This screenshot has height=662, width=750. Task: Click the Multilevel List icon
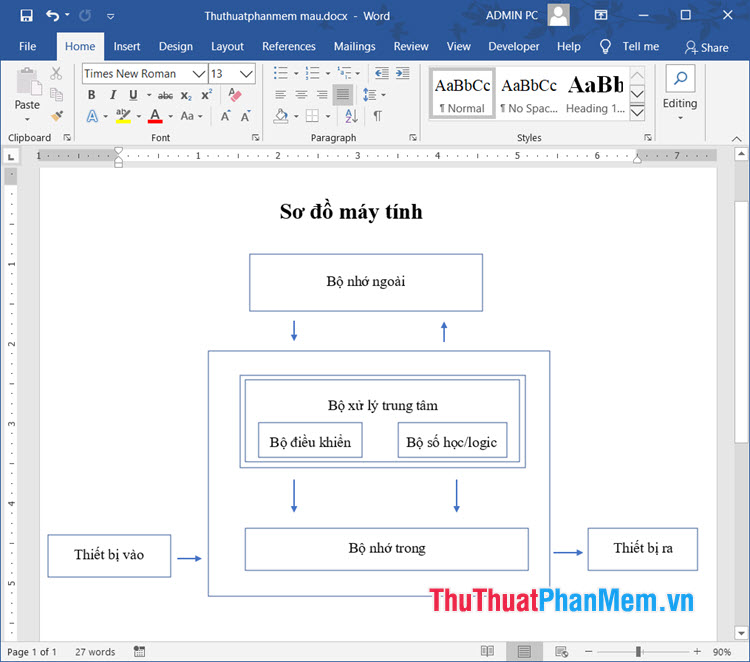tap(344, 73)
